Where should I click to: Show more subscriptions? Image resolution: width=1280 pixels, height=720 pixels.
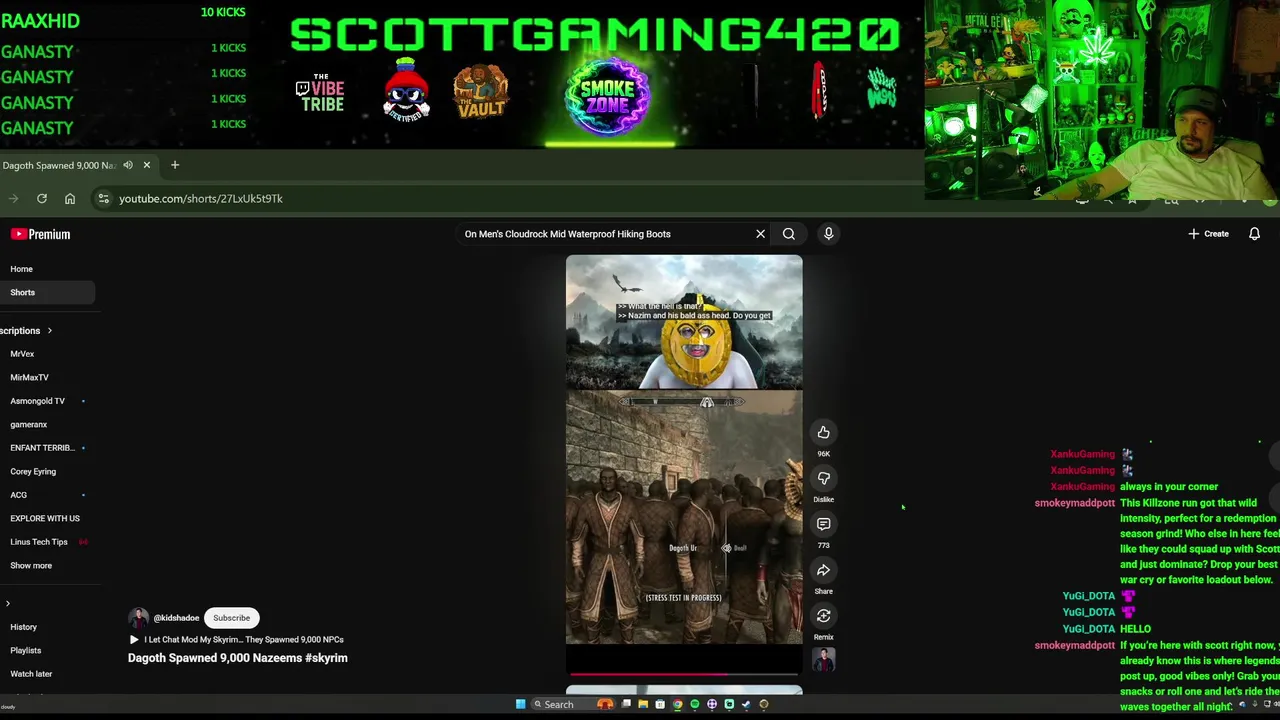(x=31, y=566)
